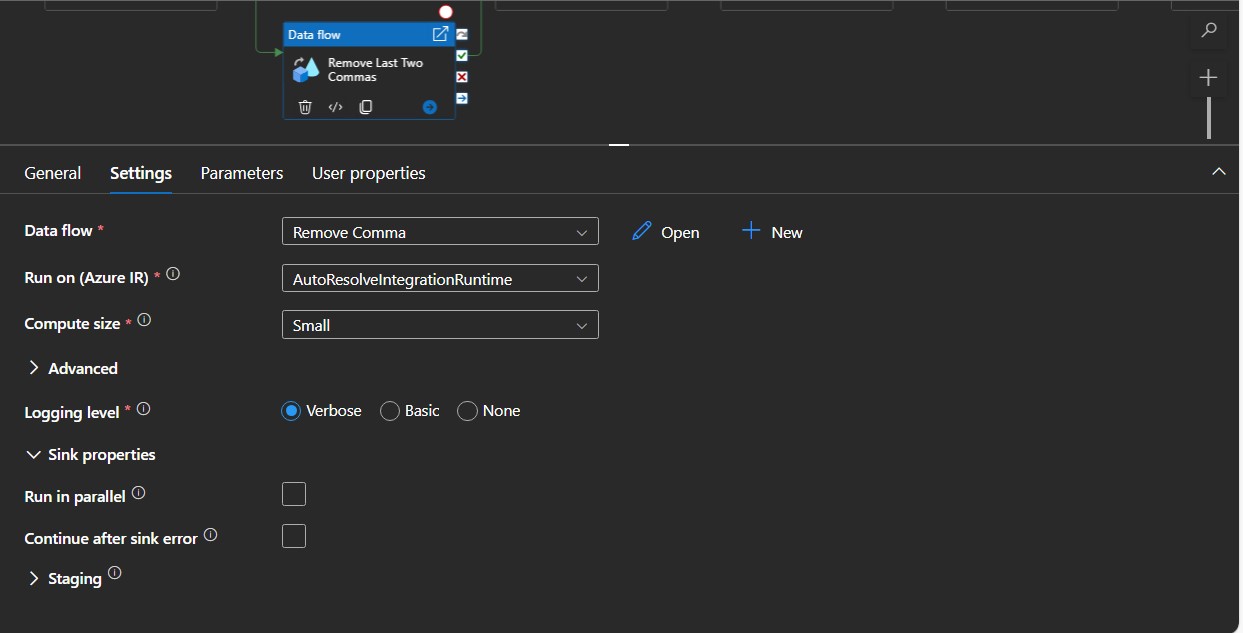Switch to the Parameters tab

point(242,173)
